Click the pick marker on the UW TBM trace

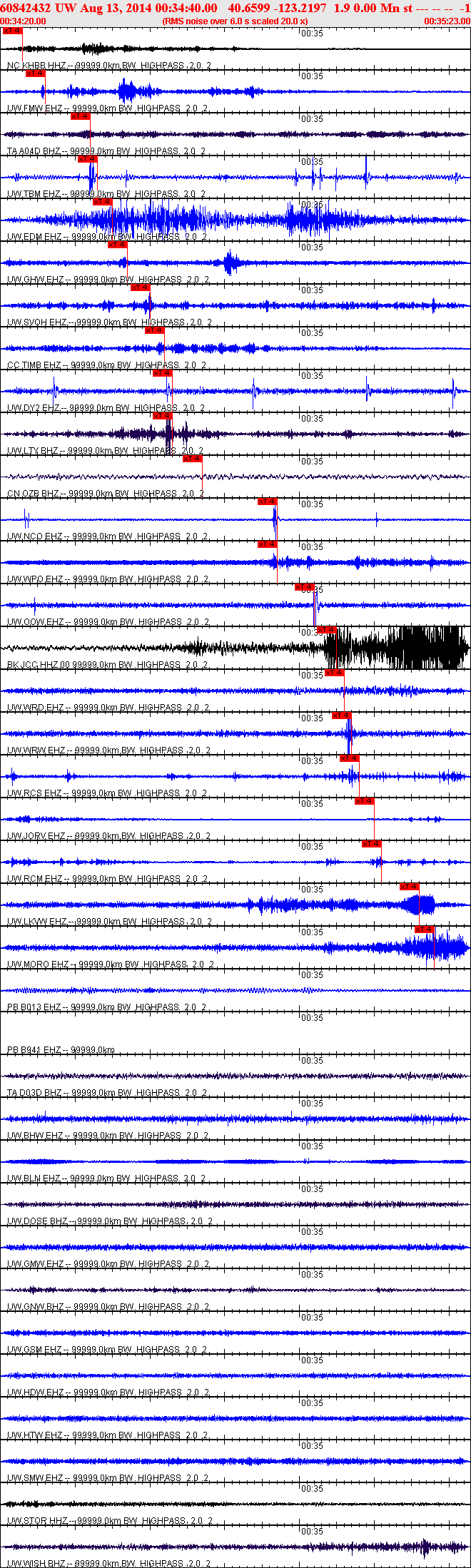[88, 159]
